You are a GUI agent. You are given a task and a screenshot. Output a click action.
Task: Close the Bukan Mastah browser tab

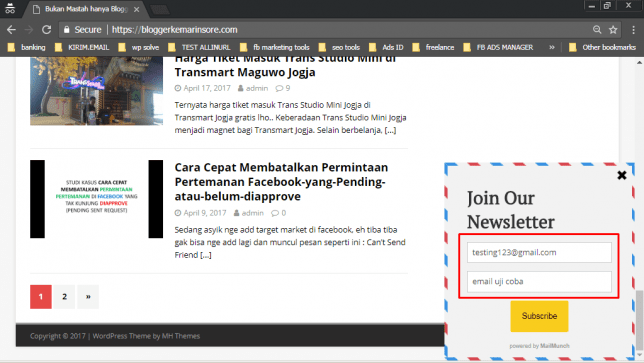pos(136,9)
